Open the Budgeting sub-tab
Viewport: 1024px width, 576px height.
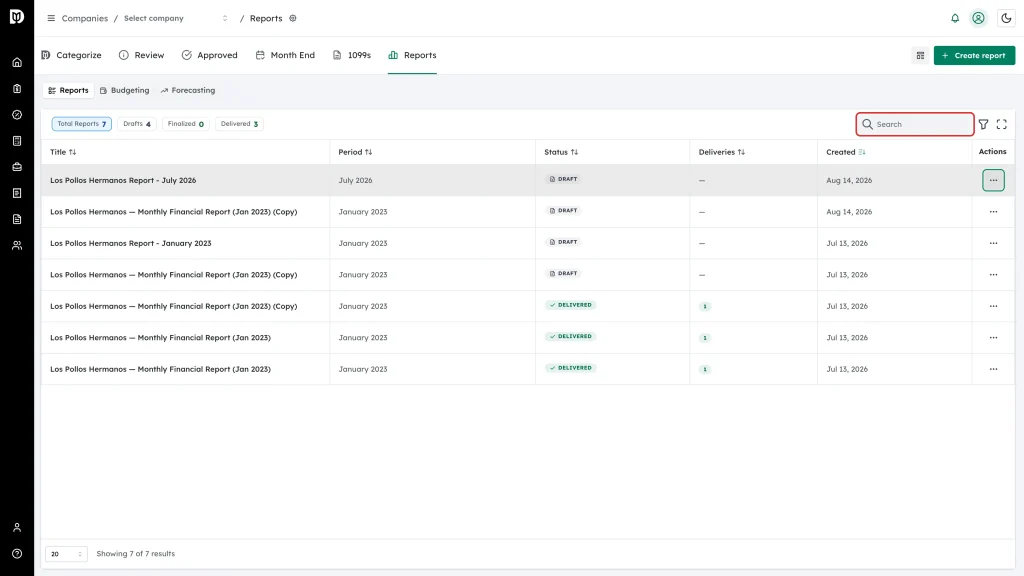click(x=125, y=91)
